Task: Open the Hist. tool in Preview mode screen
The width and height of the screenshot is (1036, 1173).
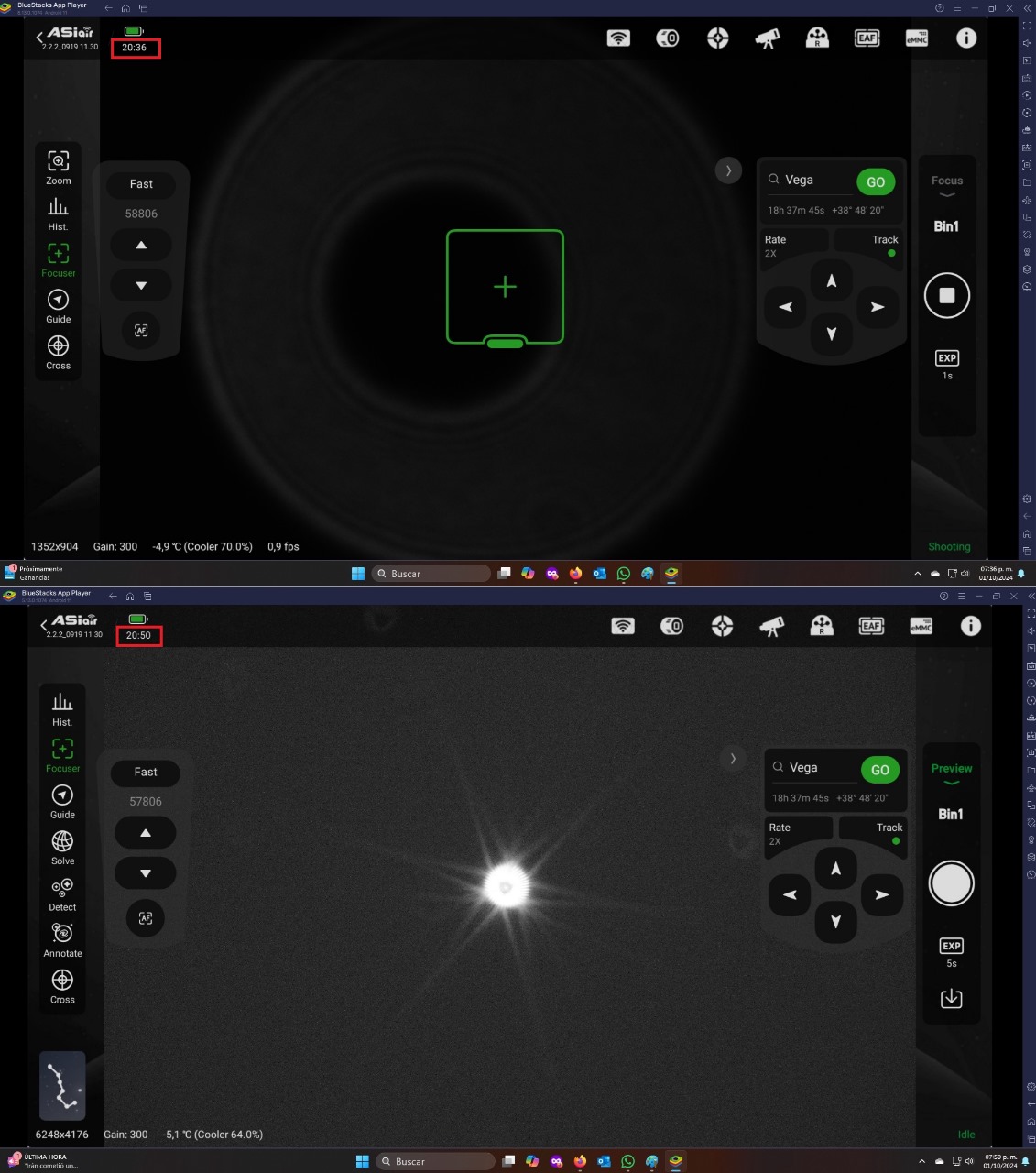Action: [x=62, y=709]
